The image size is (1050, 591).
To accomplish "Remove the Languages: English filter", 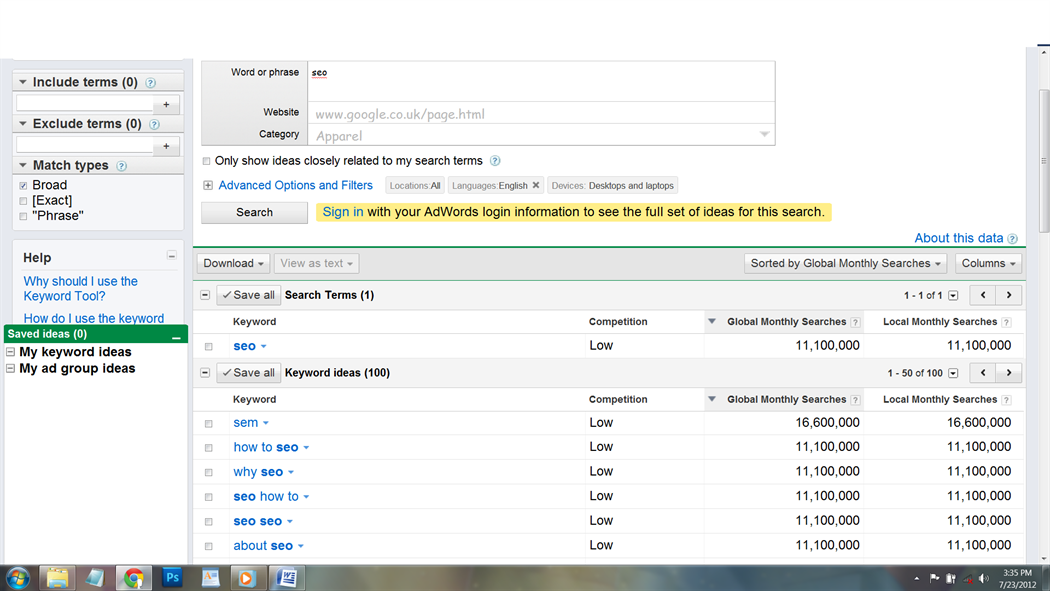I will coord(536,185).
